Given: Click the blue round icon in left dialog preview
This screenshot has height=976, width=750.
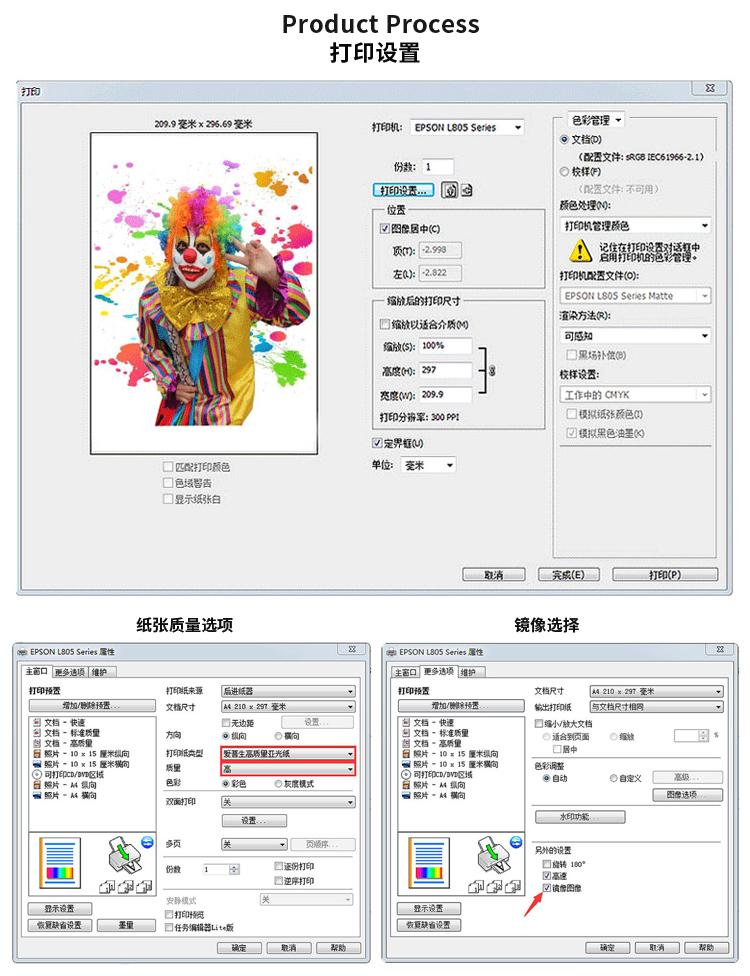Looking at the screenshot, I should click(x=146, y=841).
